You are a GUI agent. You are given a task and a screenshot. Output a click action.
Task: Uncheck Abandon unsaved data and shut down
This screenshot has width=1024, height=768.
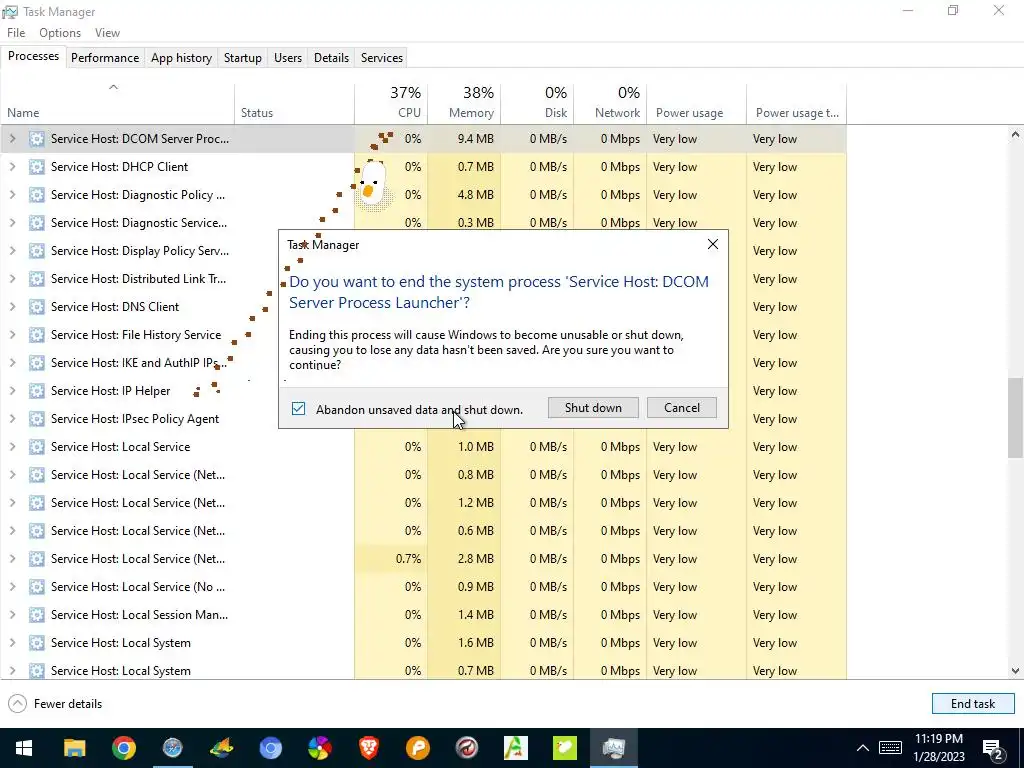click(298, 409)
